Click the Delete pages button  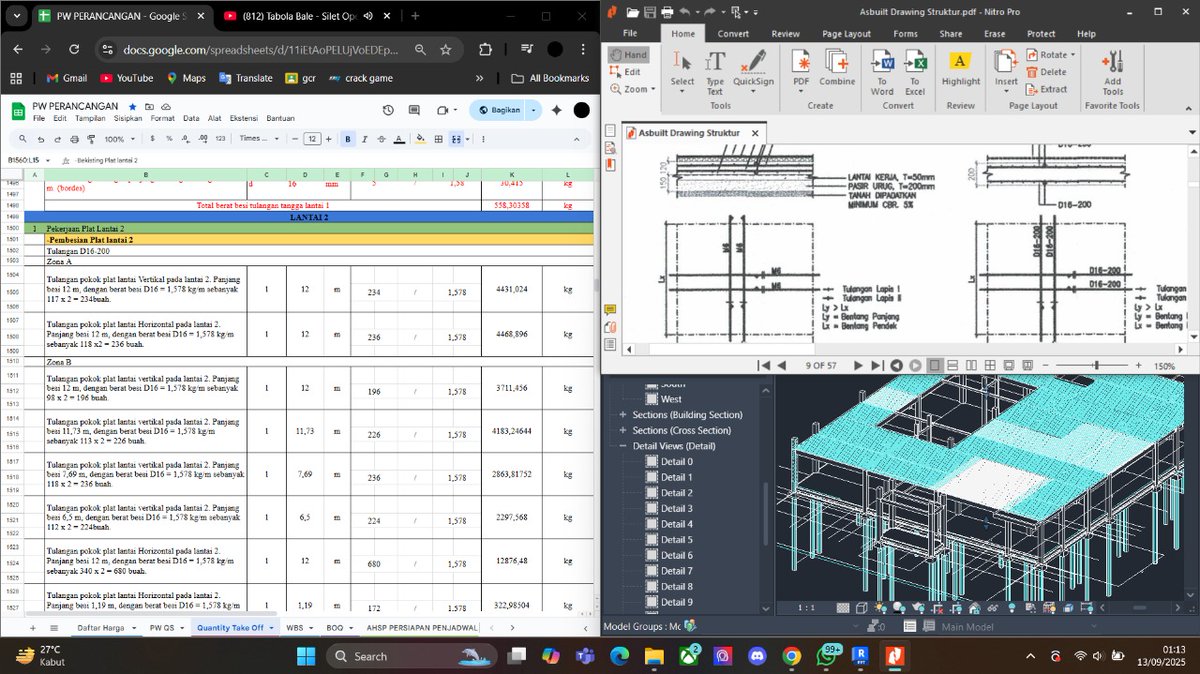click(x=1046, y=72)
